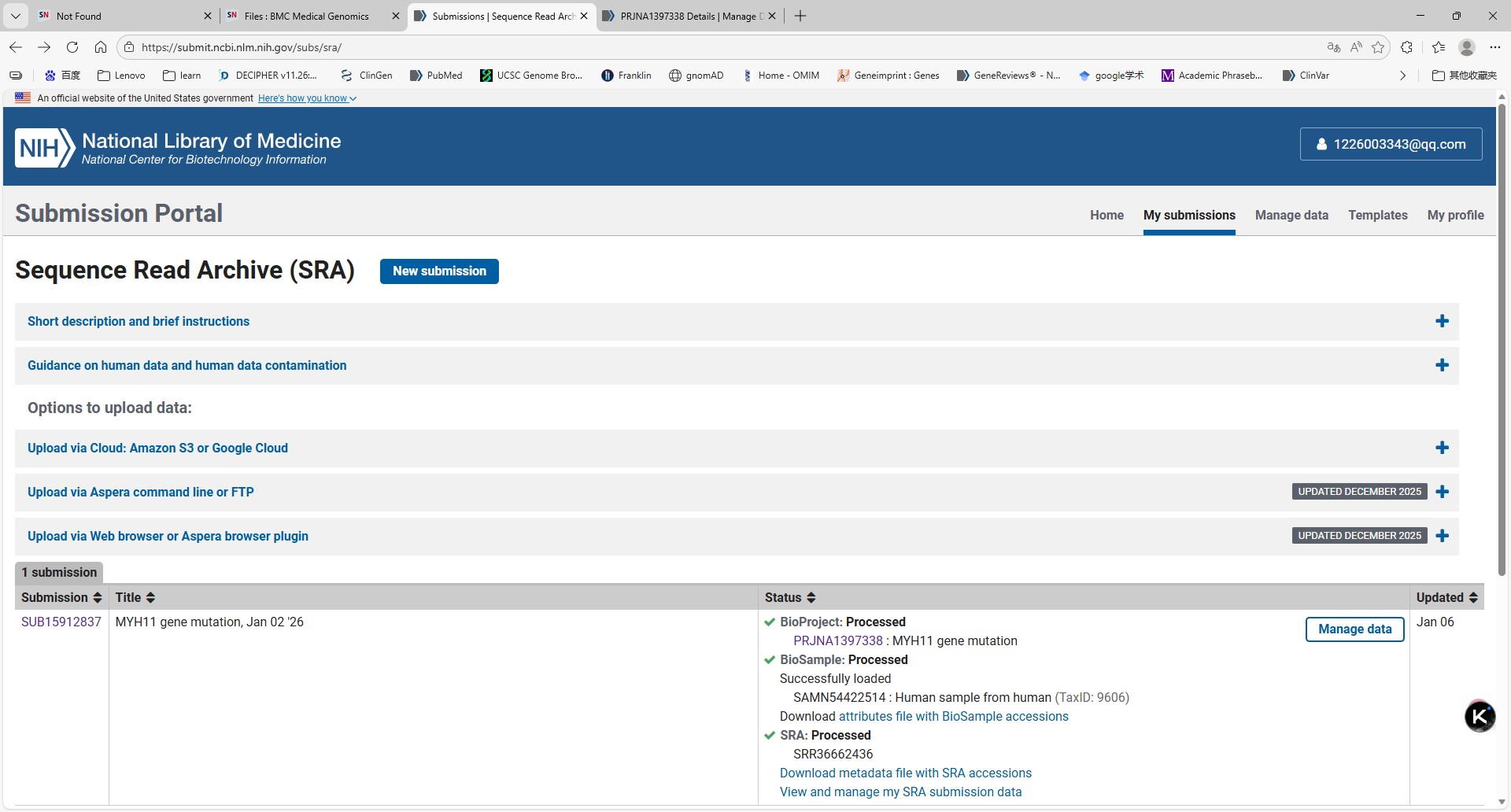Open the gnomAD bookmark
Screen dimensions: 1511x812
pos(696,76)
